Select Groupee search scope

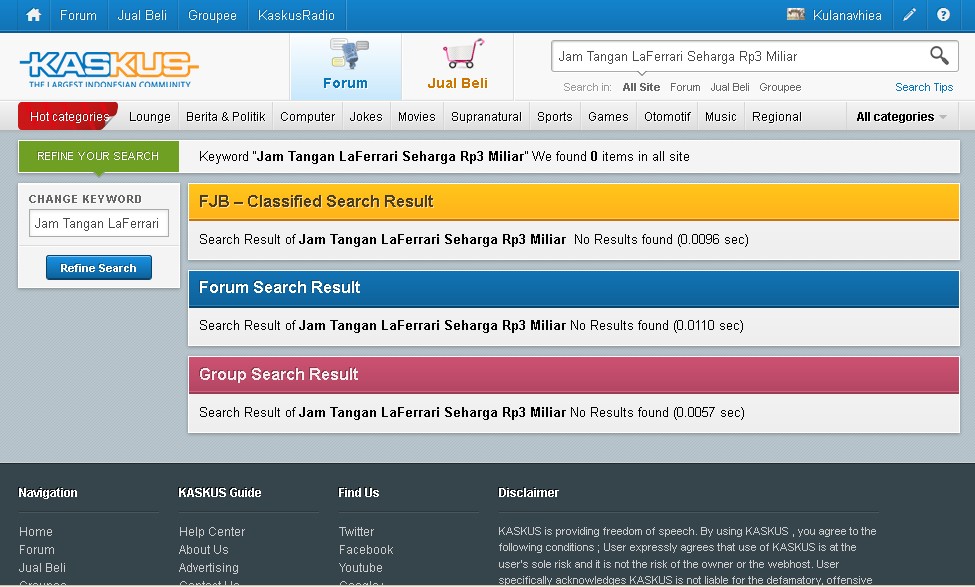780,87
